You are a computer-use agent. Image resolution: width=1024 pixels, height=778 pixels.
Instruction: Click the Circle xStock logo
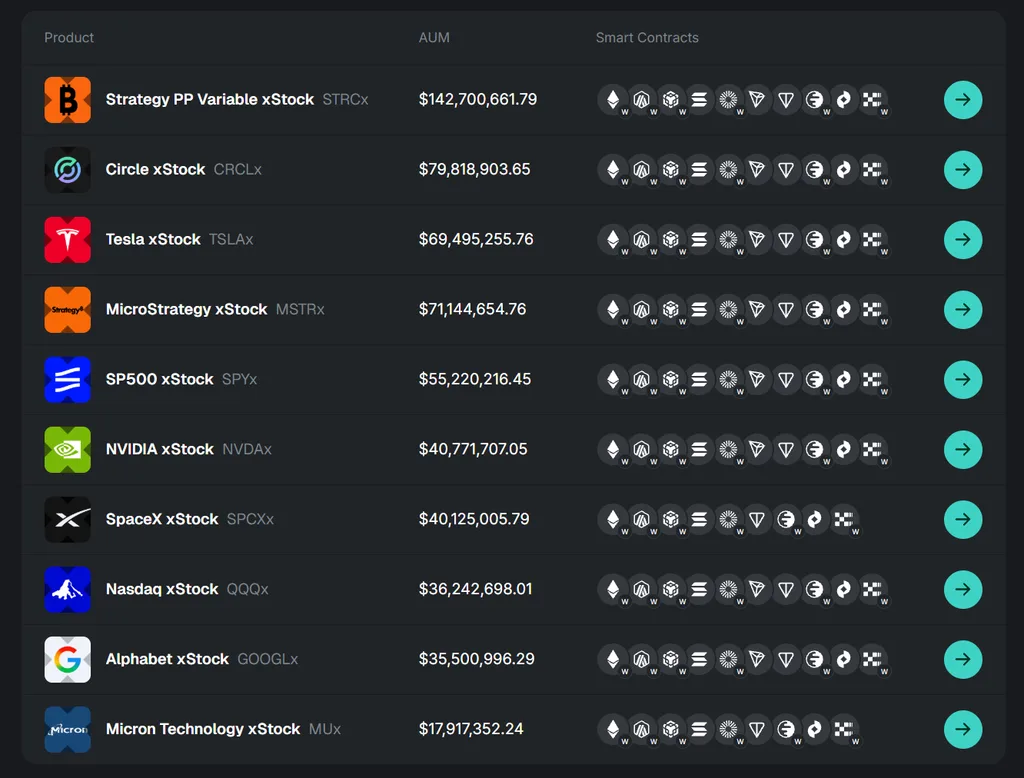tap(67, 170)
